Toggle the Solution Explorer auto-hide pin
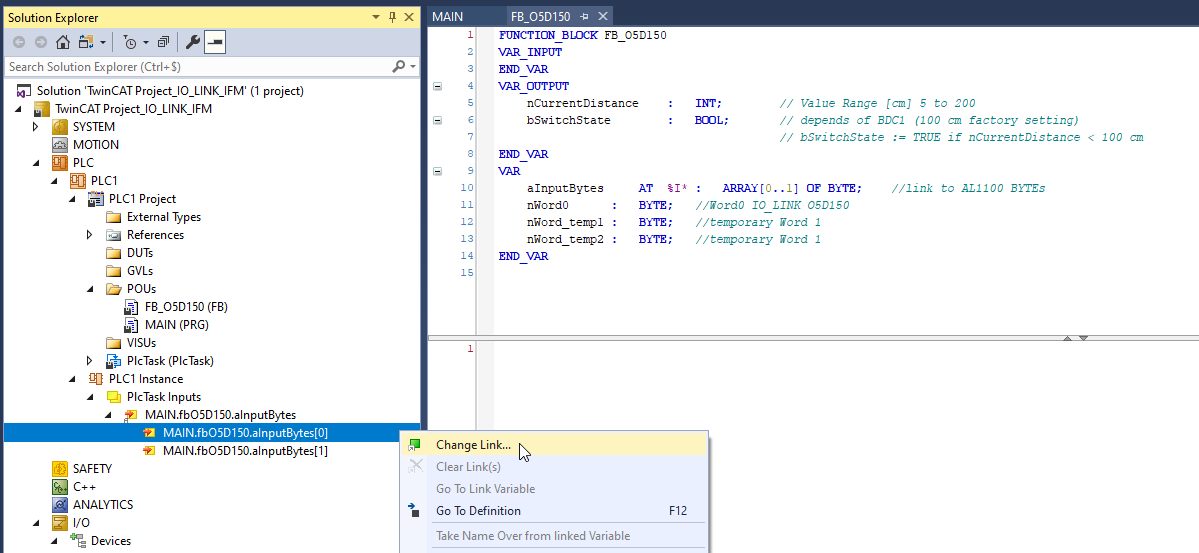This screenshot has width=1199, height=553. (392, 17)
